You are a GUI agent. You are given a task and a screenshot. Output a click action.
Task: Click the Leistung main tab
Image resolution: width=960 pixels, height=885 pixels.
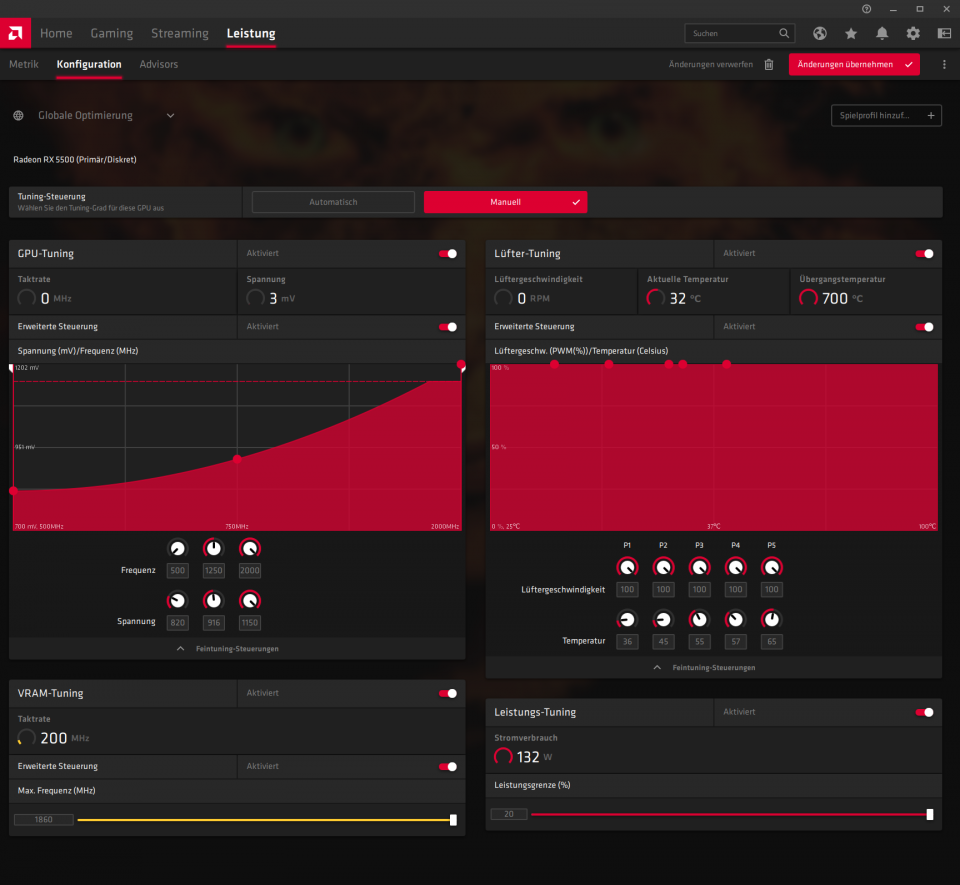[x=251, y=34]
